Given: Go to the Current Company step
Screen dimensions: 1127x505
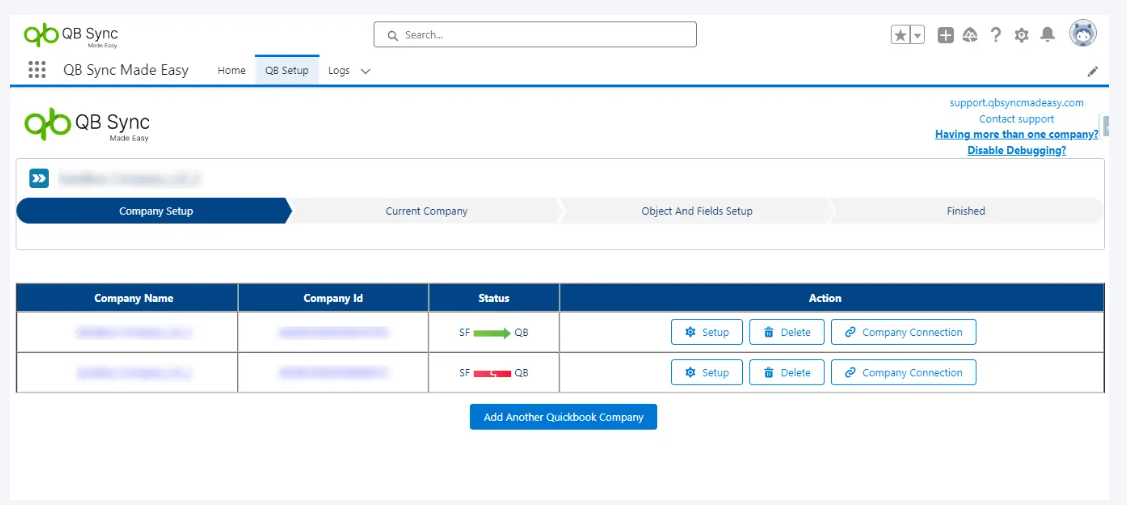Looking at the screenshot, I should (426, 211).
